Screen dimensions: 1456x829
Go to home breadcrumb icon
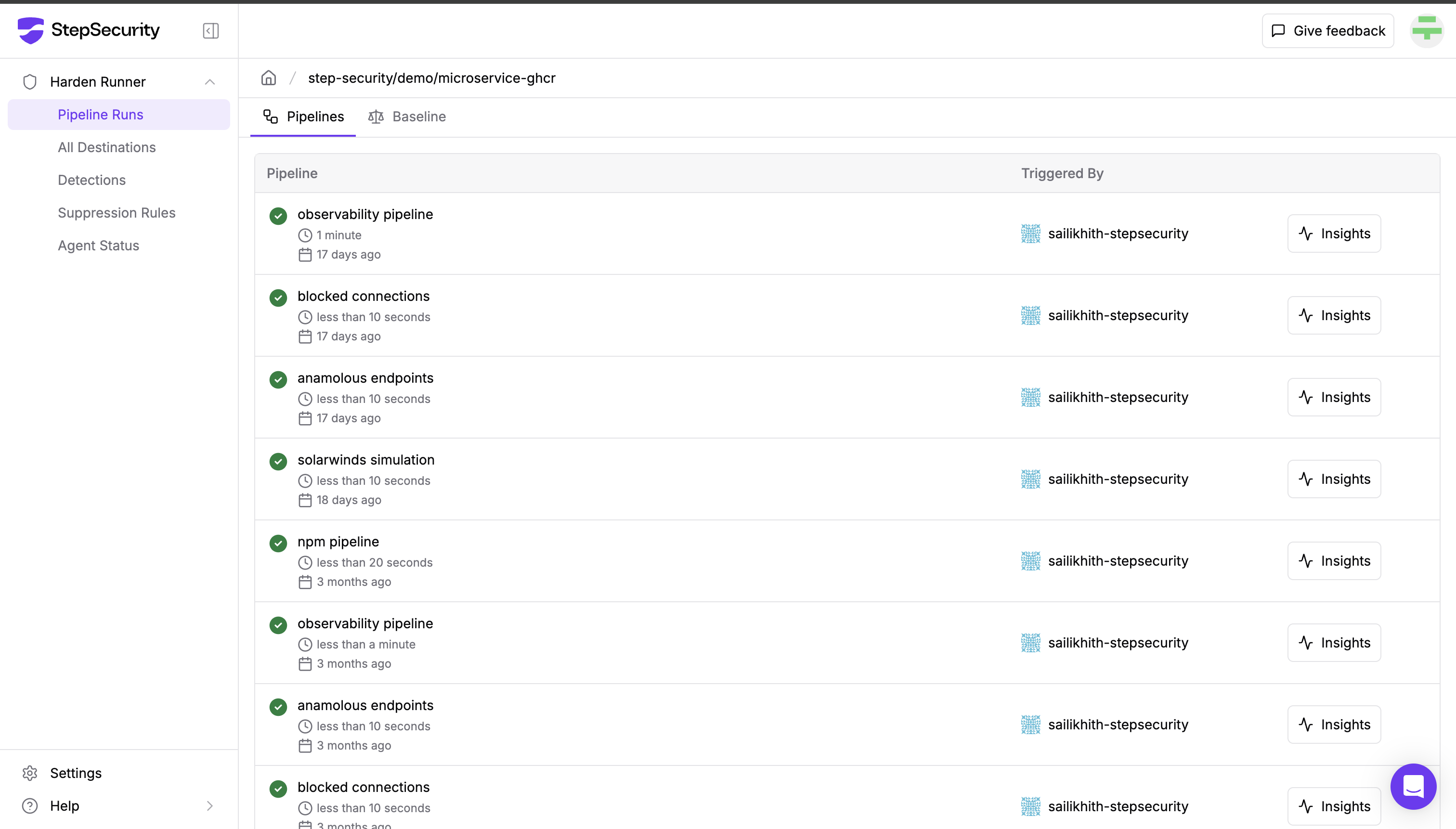point(269,78)
